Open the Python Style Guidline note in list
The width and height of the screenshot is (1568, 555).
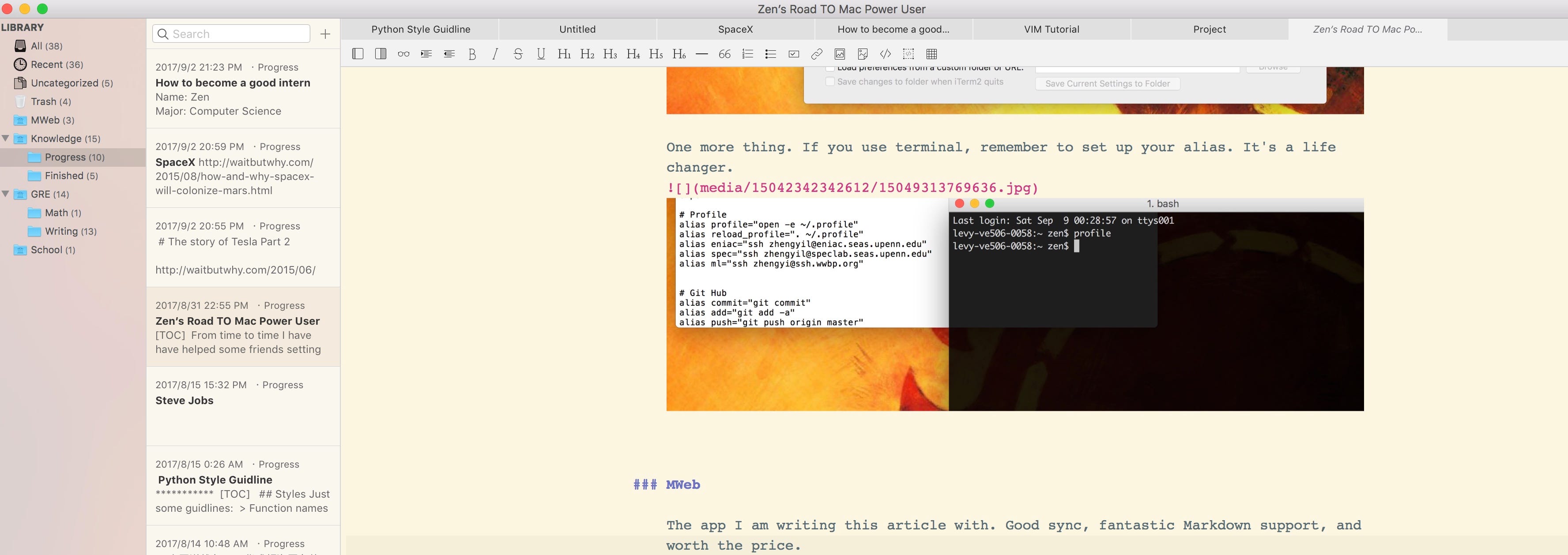243,486
